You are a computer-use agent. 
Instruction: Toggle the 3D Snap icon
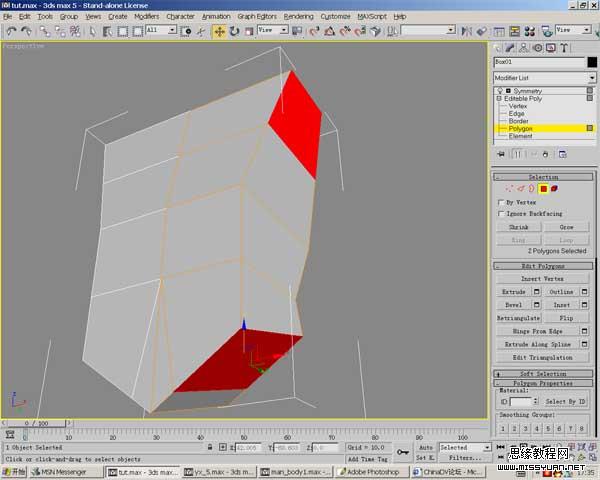pos(315,31)
